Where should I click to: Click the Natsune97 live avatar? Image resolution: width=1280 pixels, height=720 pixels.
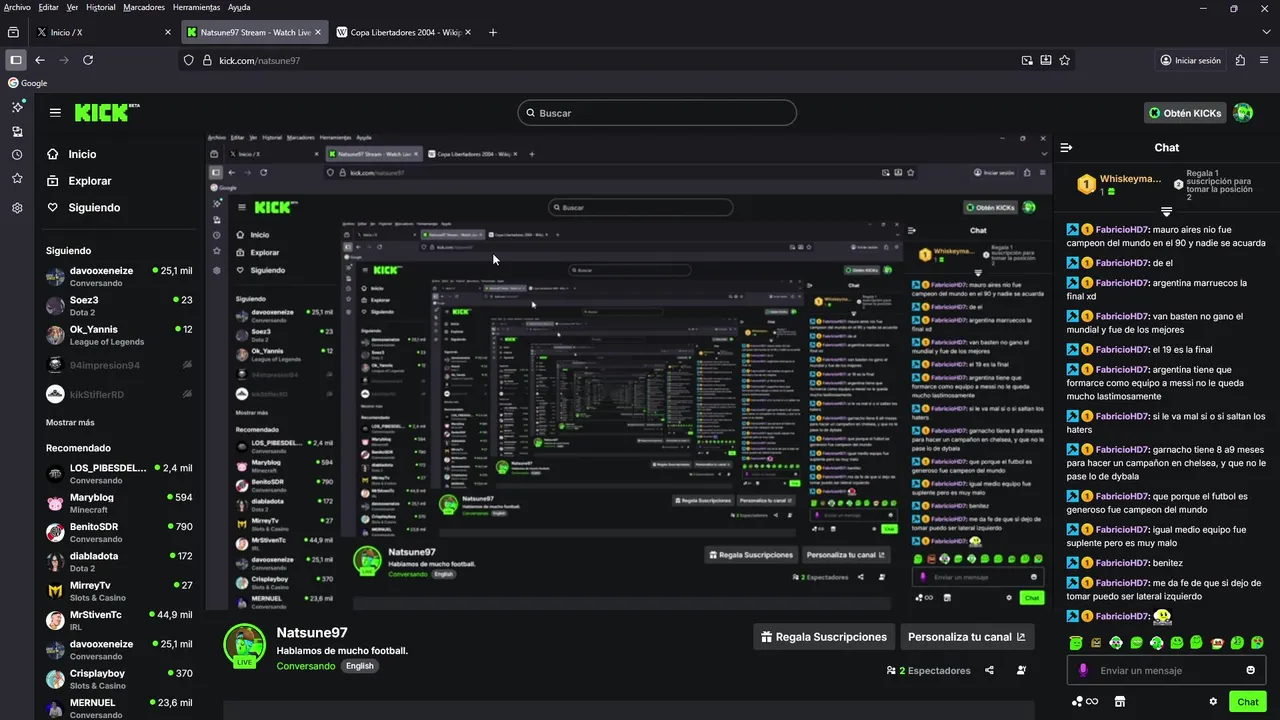click(x=244, y=646)
